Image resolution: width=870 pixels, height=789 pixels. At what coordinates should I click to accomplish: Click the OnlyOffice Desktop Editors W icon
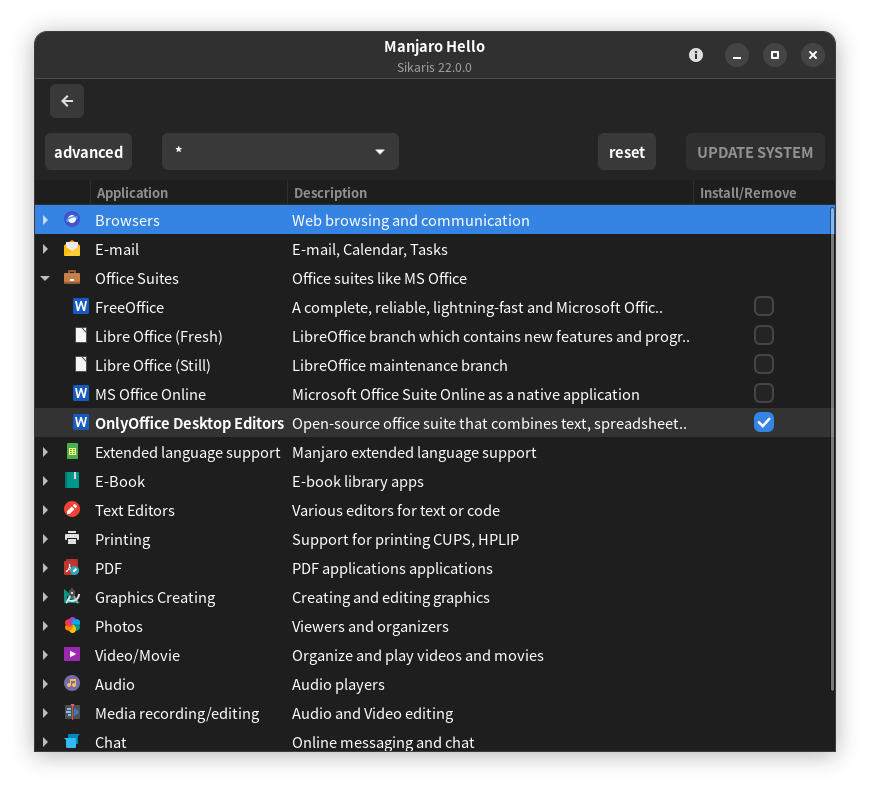[81, 422]
